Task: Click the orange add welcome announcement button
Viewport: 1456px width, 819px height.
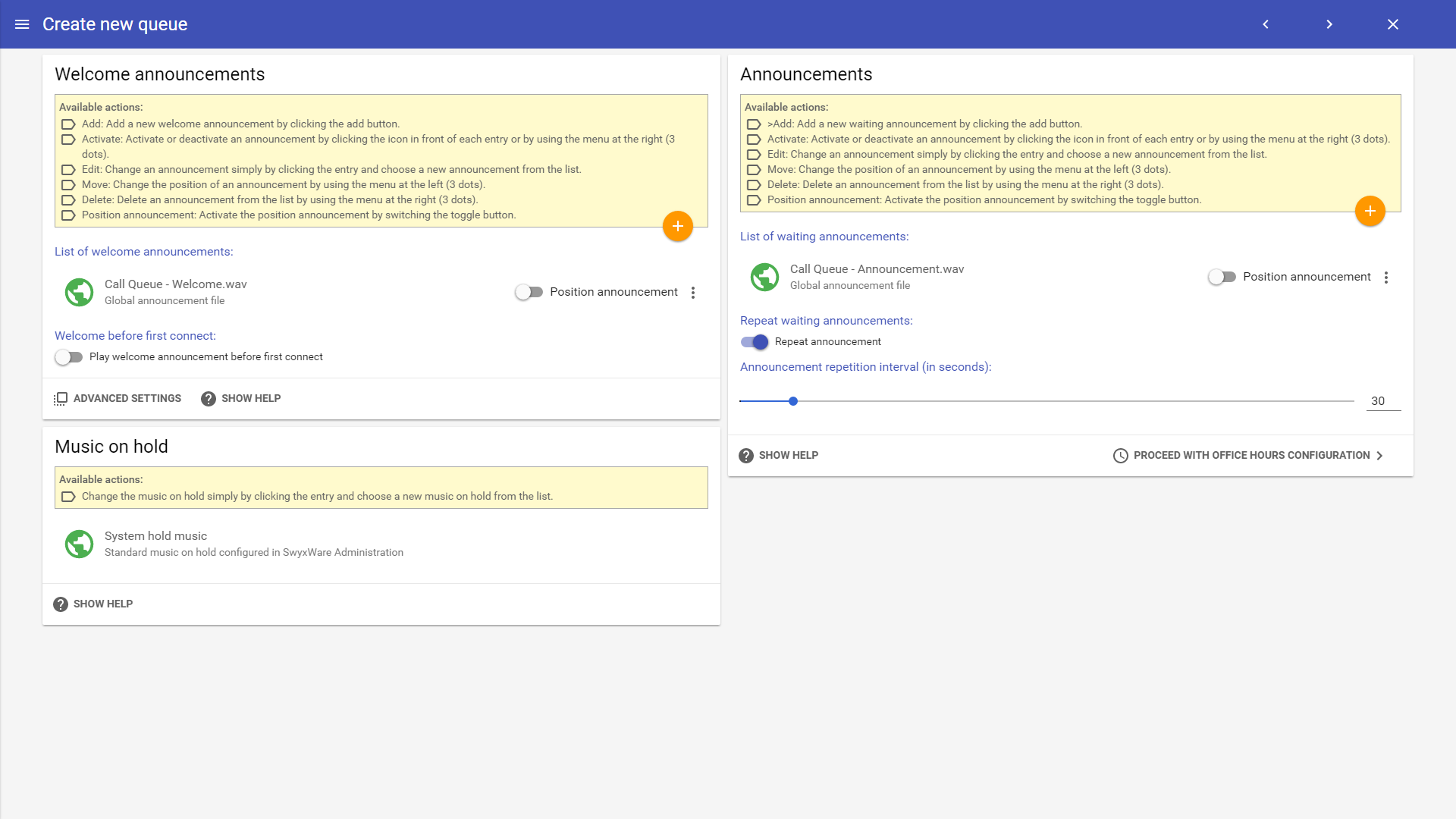Action: [x=677, y=226]
